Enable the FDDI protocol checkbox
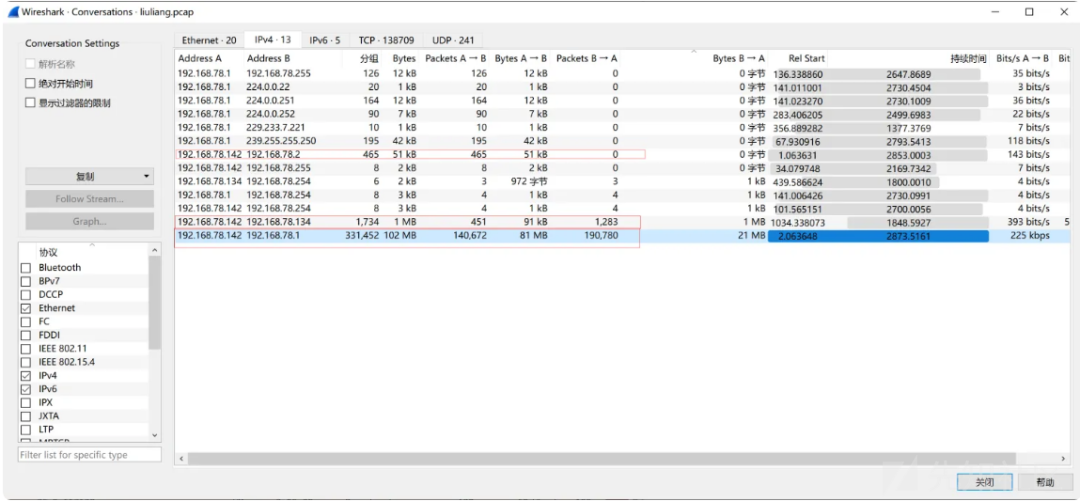 pyautogui.click(x=26, y=335)
